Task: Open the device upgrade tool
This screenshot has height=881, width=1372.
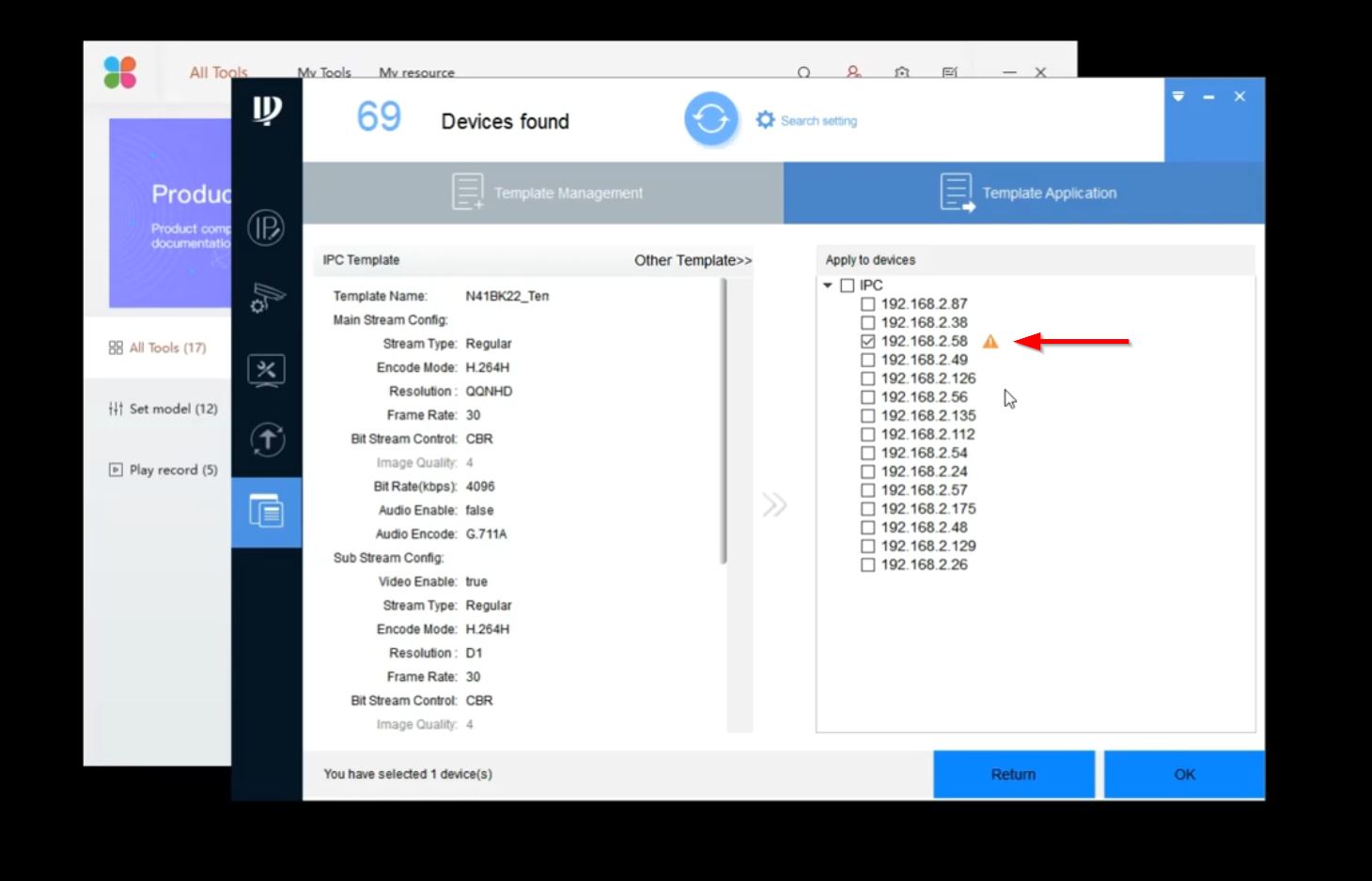Action: 267,440
